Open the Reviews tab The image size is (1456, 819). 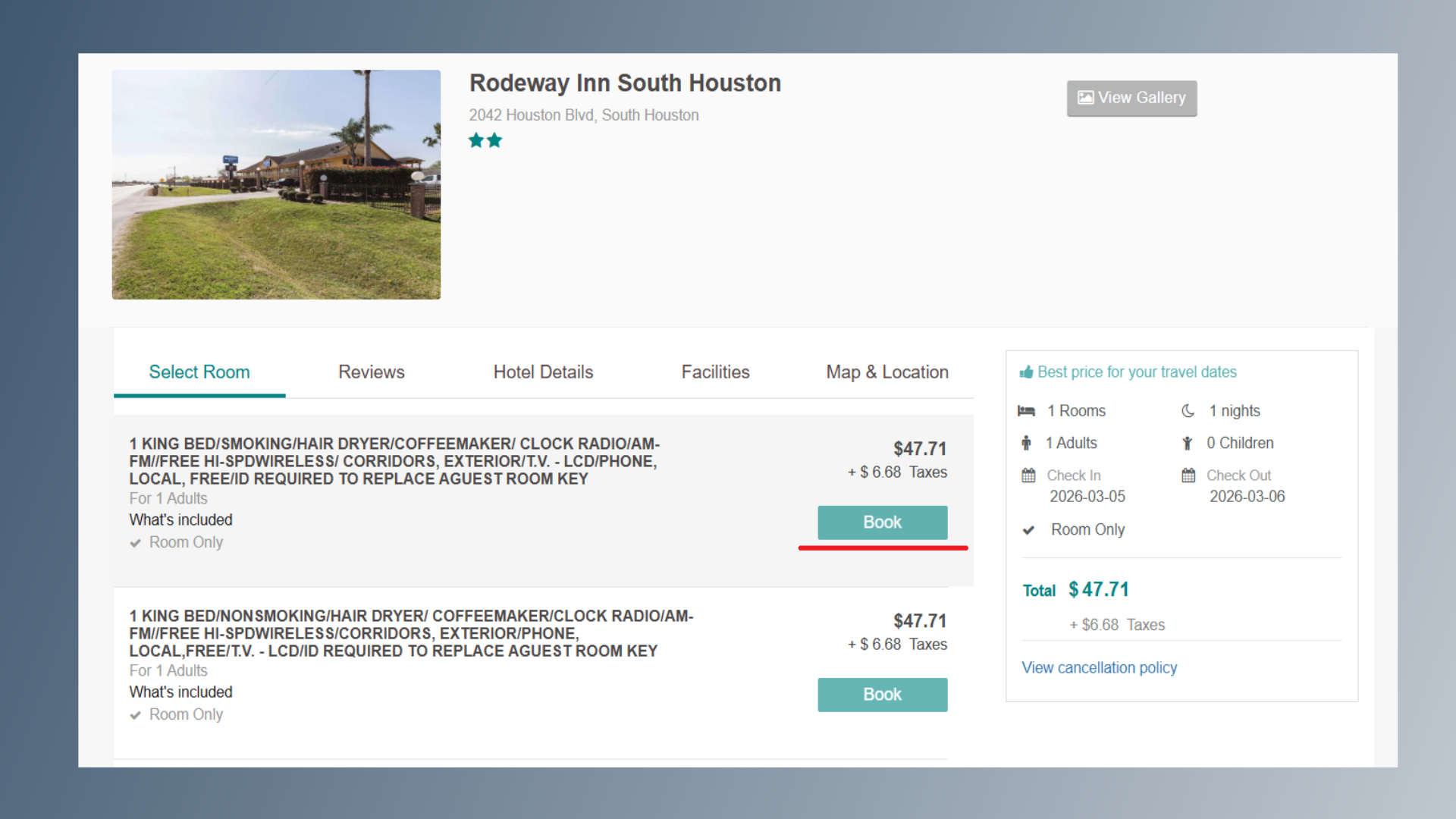[x=371, y=372]
